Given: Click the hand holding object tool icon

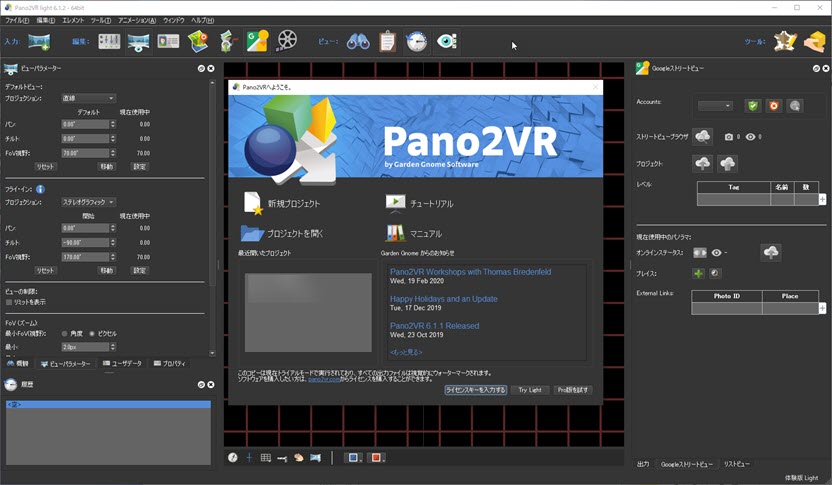Looking at the screenshot, I should (x=815, y=42).
